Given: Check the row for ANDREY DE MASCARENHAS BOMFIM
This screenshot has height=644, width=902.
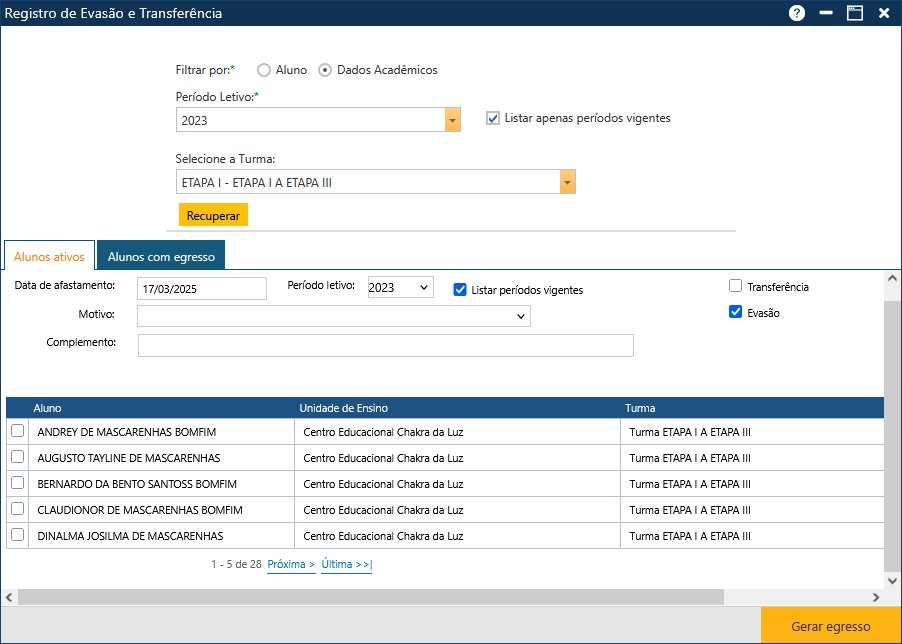Looking at the screenshot, I should (16, 431).
